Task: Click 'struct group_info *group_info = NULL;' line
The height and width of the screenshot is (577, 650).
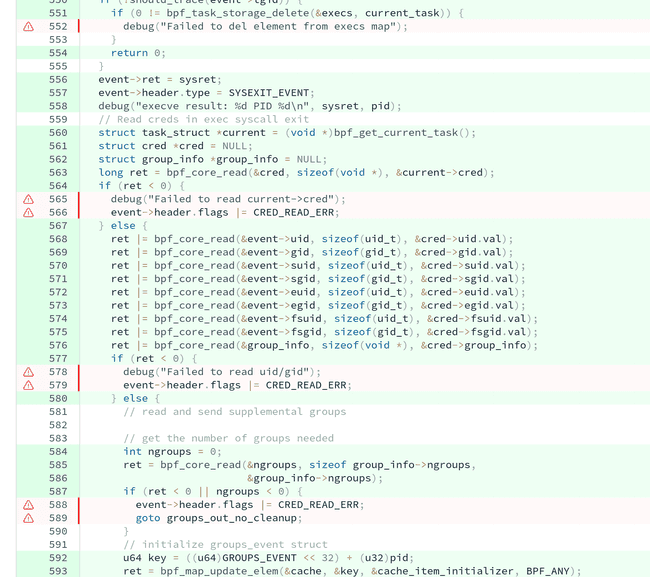Action: point(213,159)
